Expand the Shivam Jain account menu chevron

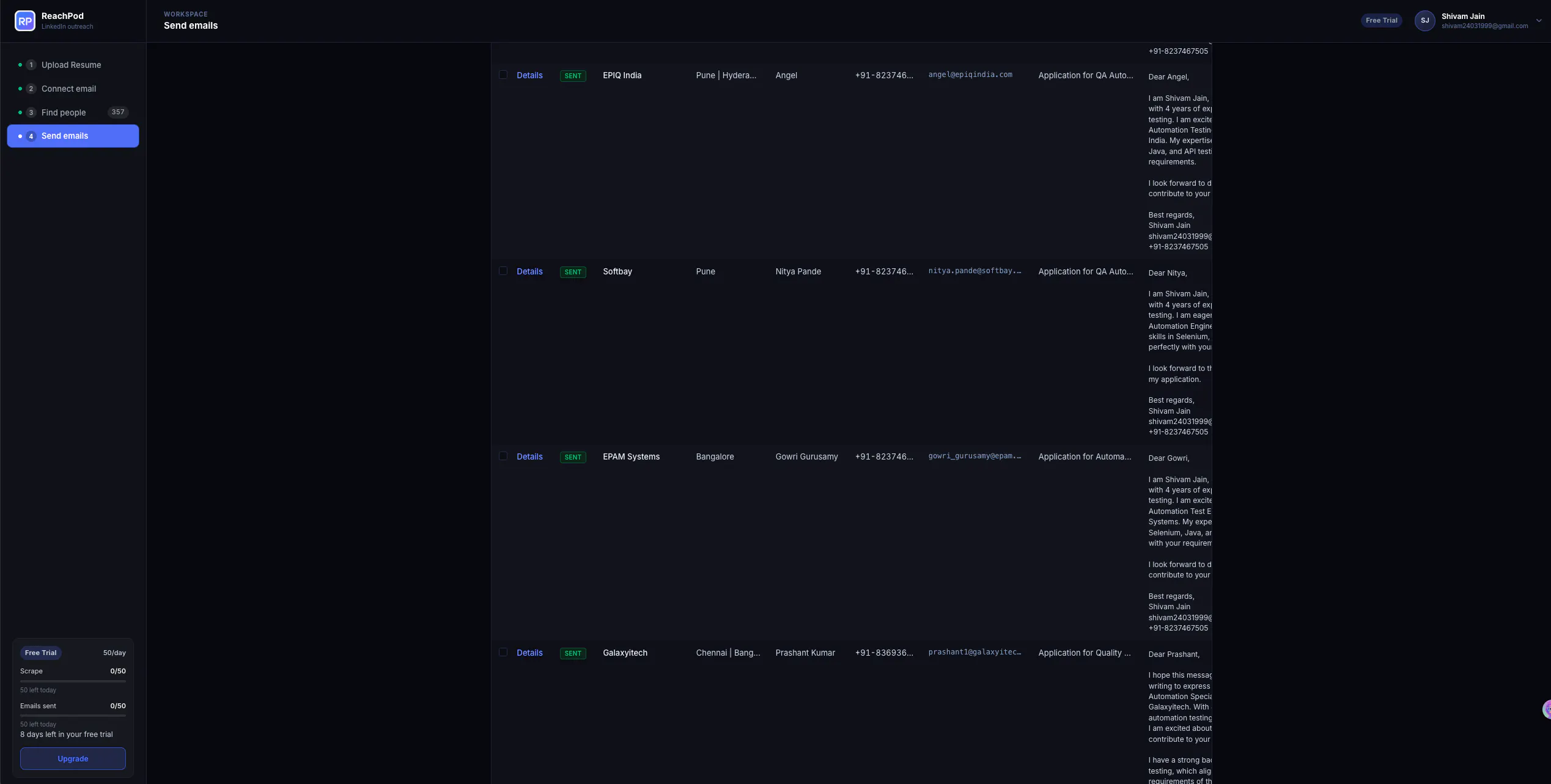(x=1539, y=21)
